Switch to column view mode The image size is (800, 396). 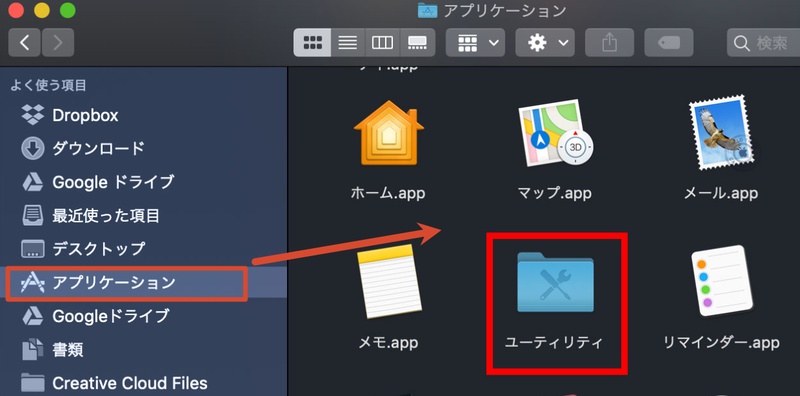[x=383, y=42]
